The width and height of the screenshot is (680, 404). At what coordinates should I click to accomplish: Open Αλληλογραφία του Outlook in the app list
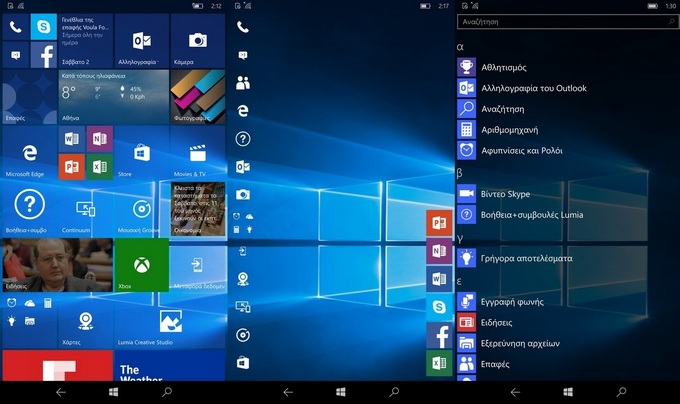pyautogui.click(x=522, y=88)
